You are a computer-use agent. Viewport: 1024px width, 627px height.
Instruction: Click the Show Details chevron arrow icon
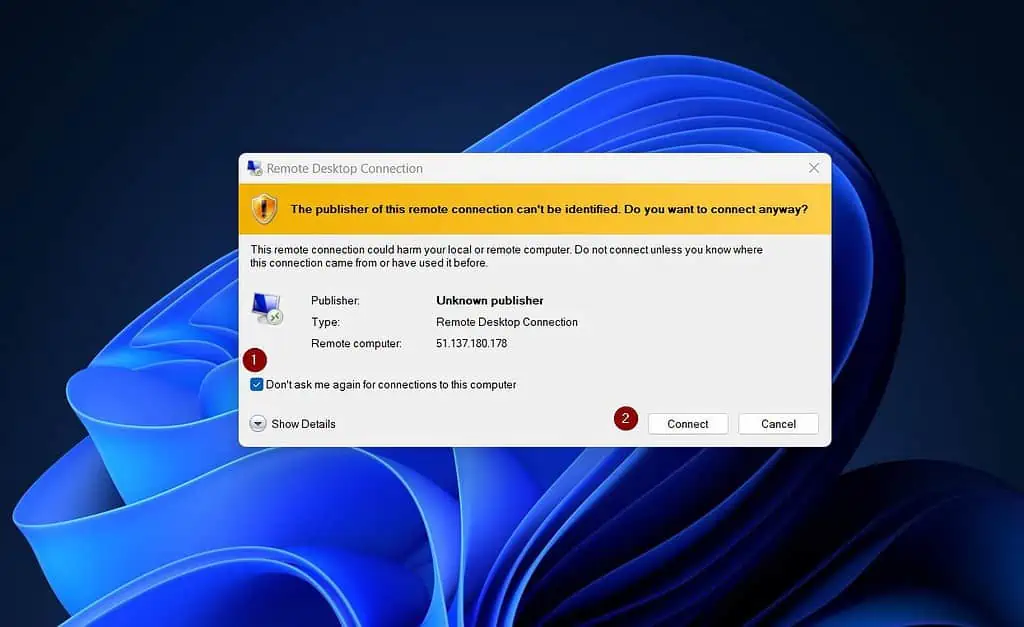257,424
